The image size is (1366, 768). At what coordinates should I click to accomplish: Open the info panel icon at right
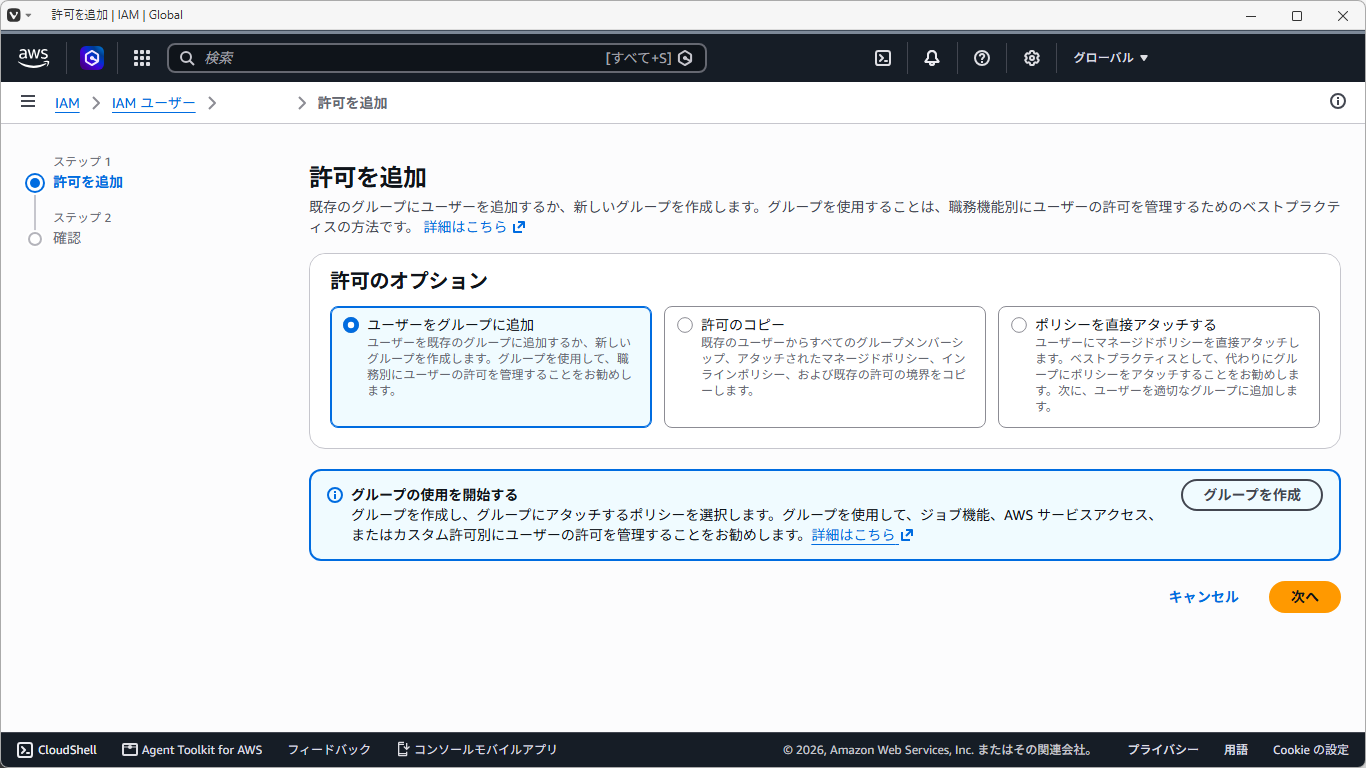click(1338, 101)
